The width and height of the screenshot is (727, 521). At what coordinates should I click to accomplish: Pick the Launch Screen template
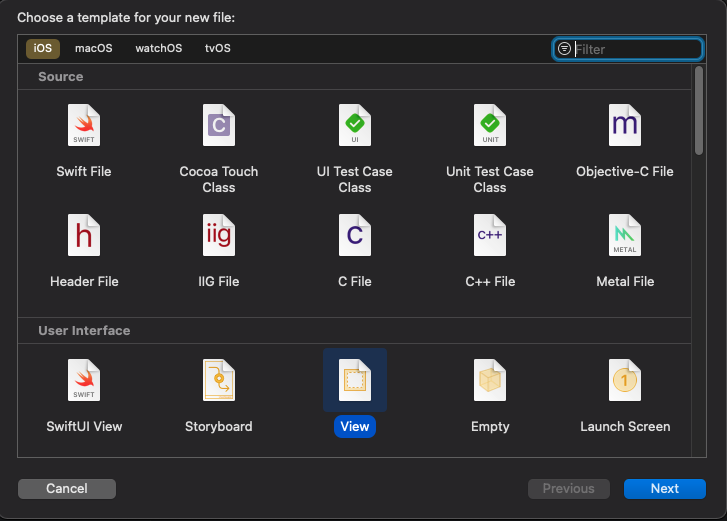pyautogui.click(x=625, y=381)
